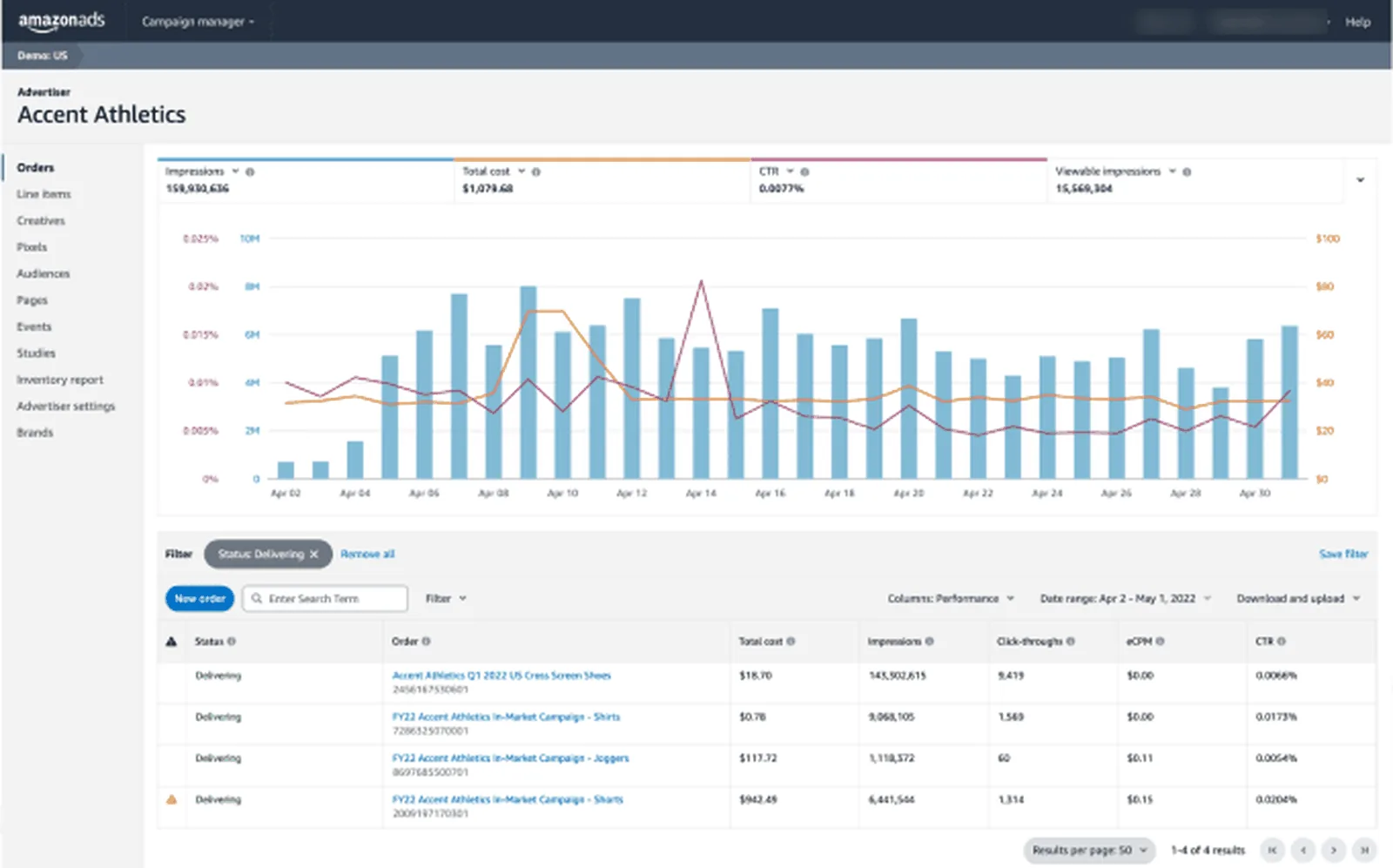Click the New order button
Viewport: 1393px width, 868px height.
click(x=199, y=599)
